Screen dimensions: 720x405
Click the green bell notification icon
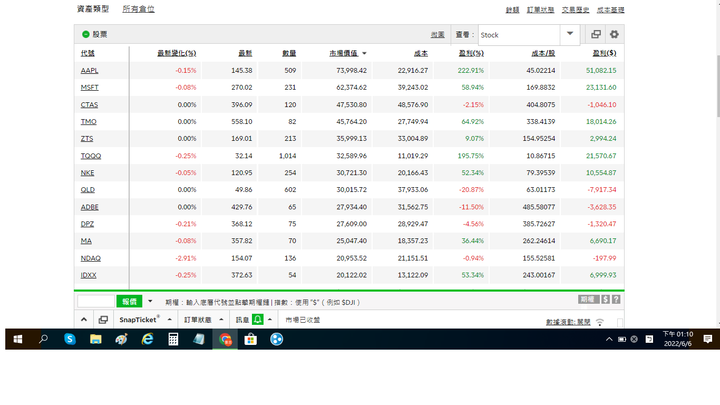(258, 320)
